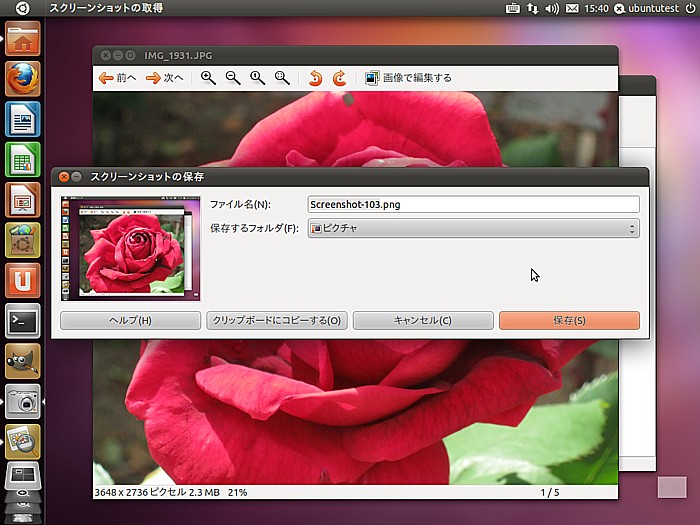Open LibreOffice Calc launcher icon
The height and width of the screenshot is (525, 700).
(23, 159)
